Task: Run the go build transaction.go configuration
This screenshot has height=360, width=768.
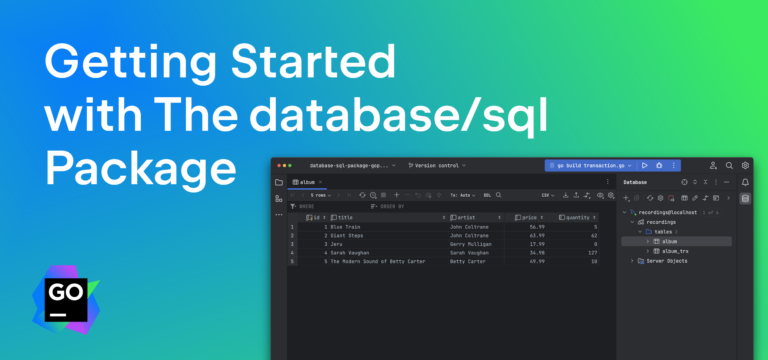Action: point(645,166)
